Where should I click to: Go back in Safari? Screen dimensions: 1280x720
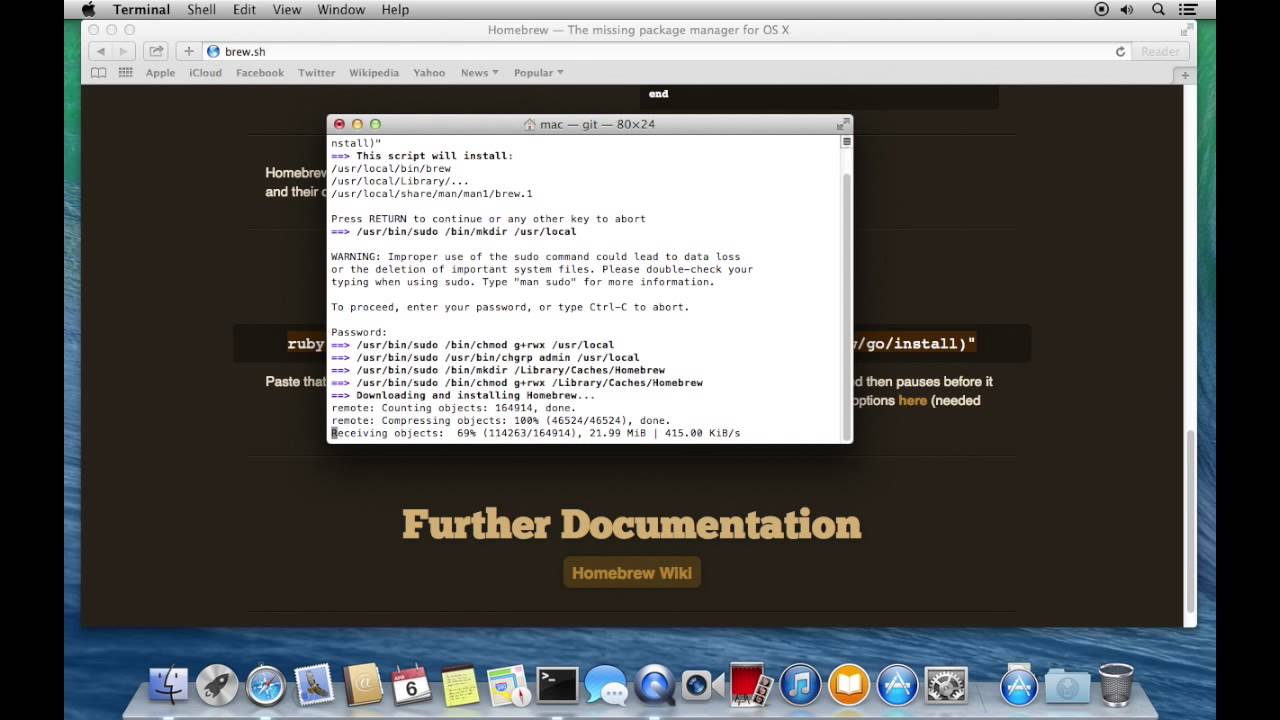(x=100, y=51)
